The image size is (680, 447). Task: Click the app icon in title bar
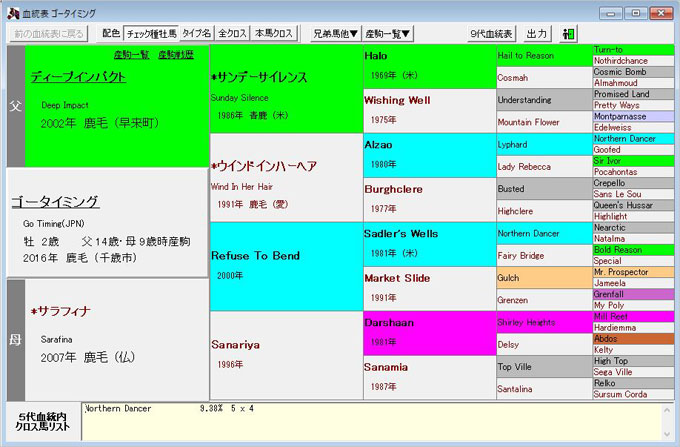pyautogui.click(x=13, y=13)
